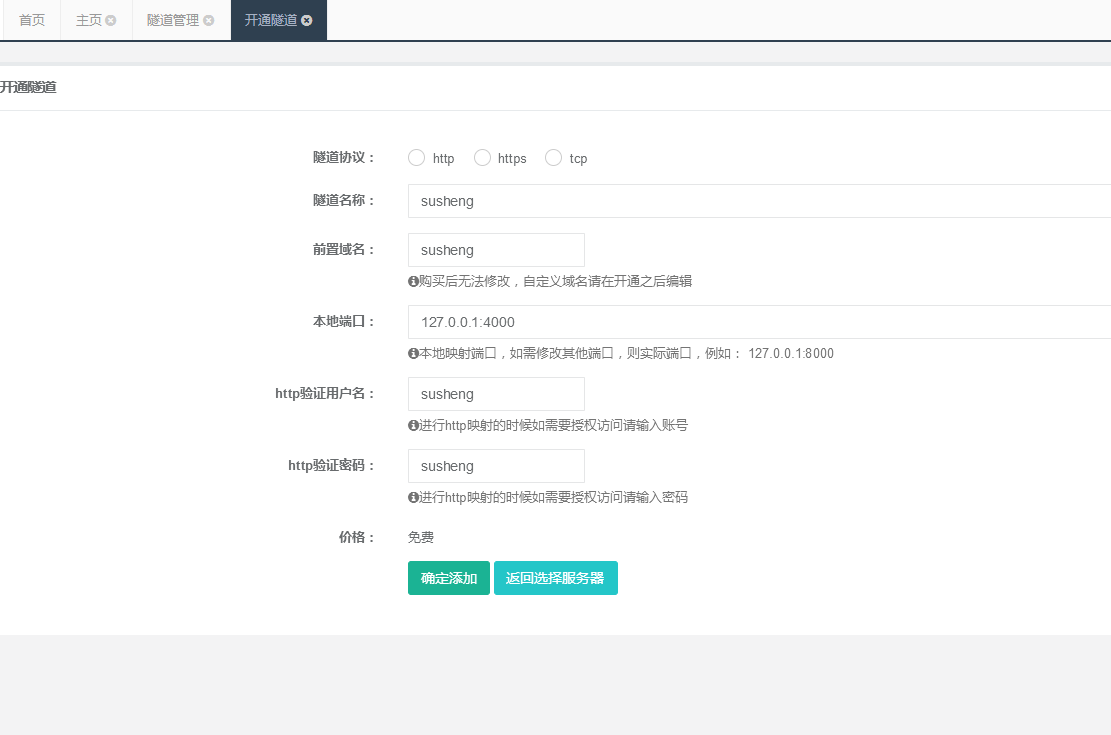The width and height of the screenshot is (1111, 735).
Task: Close the 开通隧道 tab
Action: [x=306, y=21]
